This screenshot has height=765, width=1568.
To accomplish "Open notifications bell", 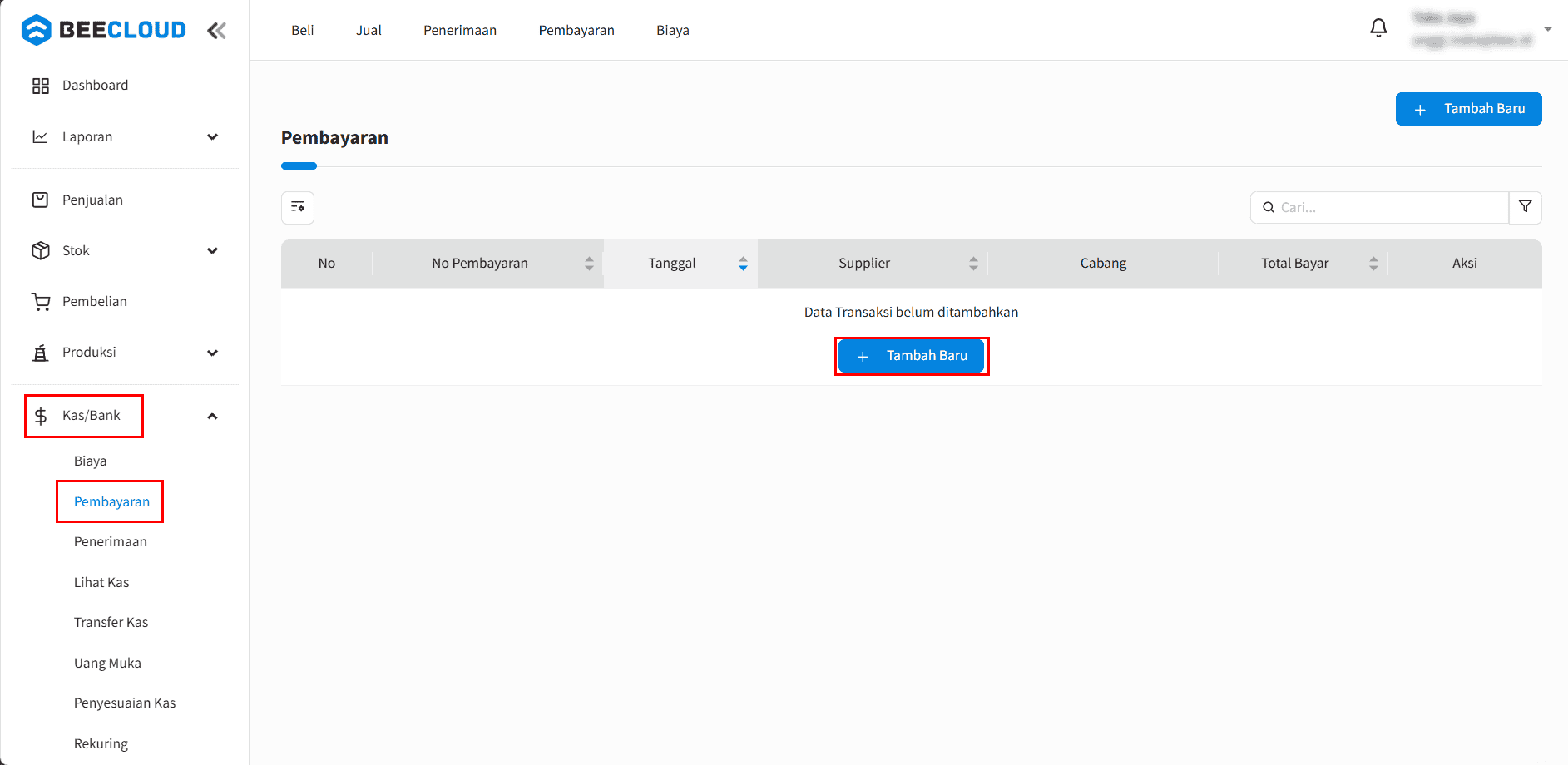I will coord(1378,28).
